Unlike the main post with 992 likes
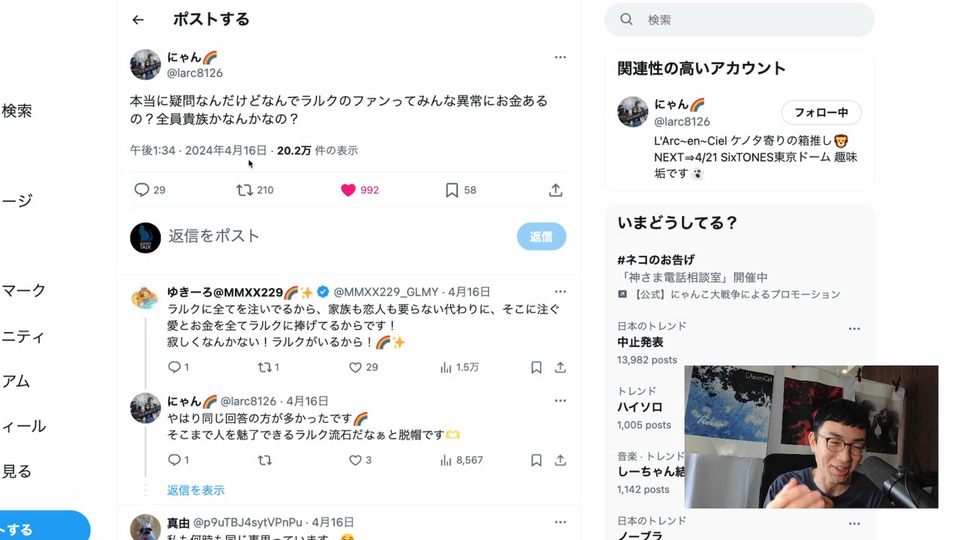Viewport: 960px width, 540px height. [348, 190]
